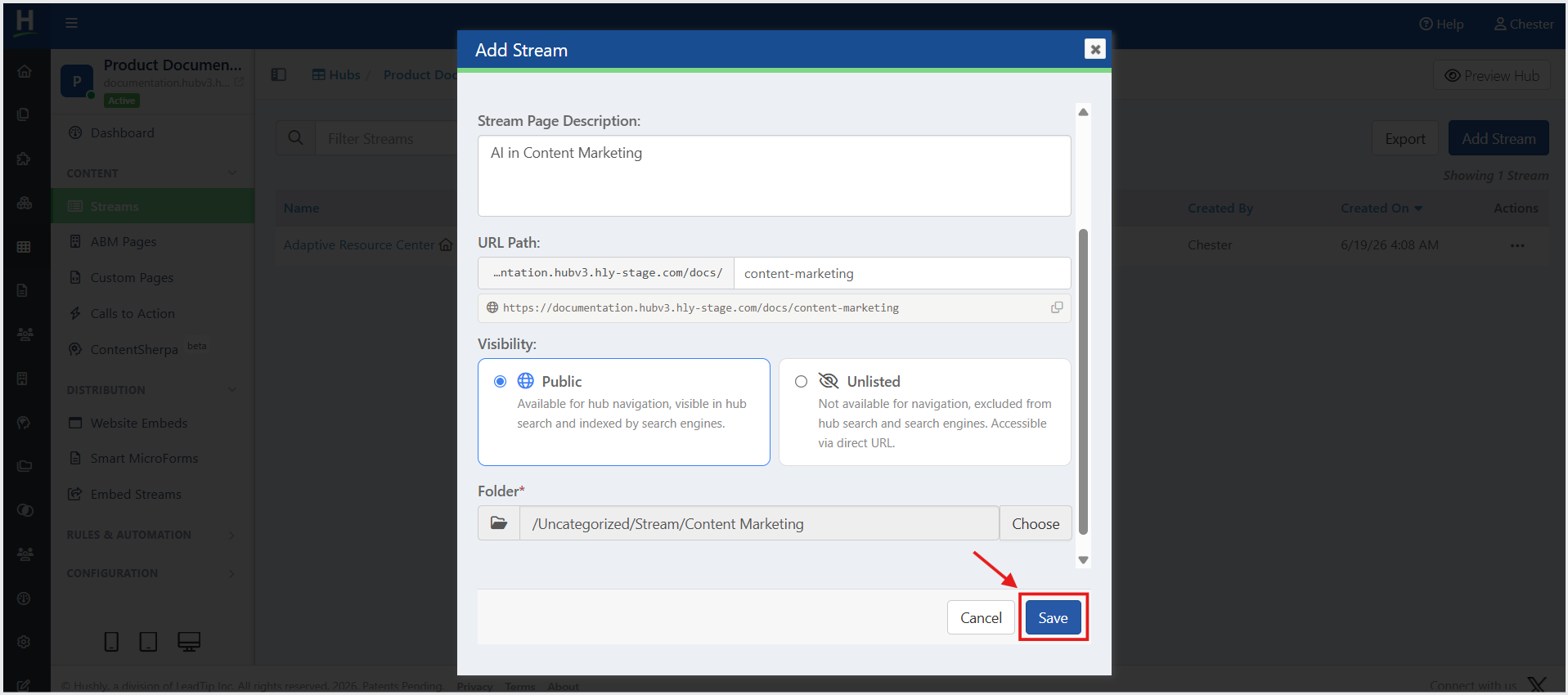Click the edit pencil icon at rail bottom
The height and width of the screenshot is (695, 1568).
point(23,685)
